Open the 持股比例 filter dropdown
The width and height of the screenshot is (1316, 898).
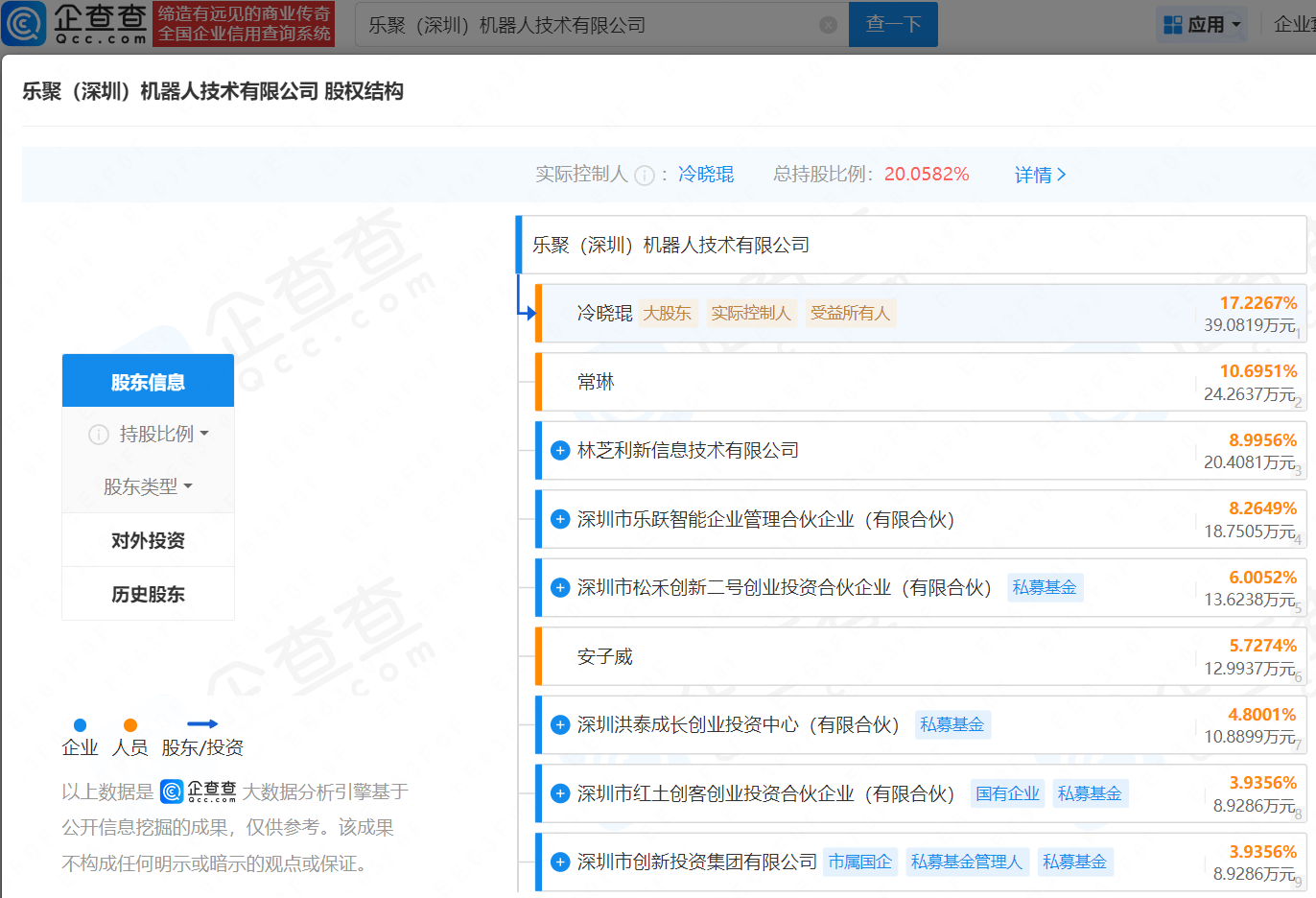(163, 435)
